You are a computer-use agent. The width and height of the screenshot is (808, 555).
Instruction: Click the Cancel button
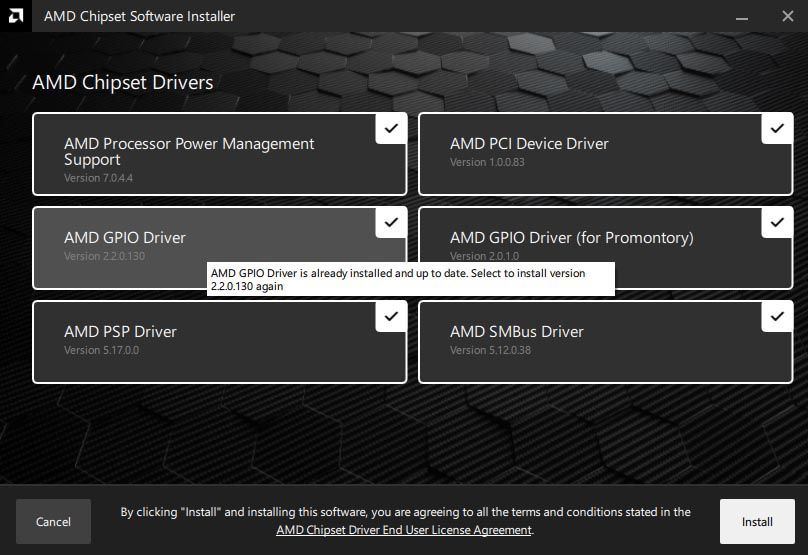coord(53,522)
